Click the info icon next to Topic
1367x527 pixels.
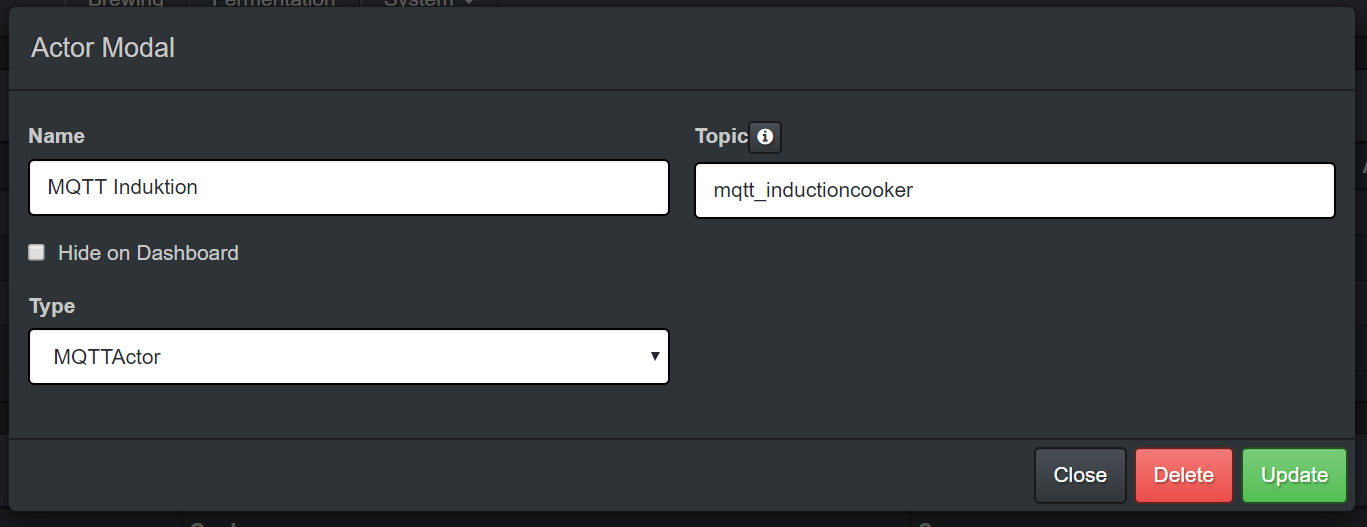[765, 137]
